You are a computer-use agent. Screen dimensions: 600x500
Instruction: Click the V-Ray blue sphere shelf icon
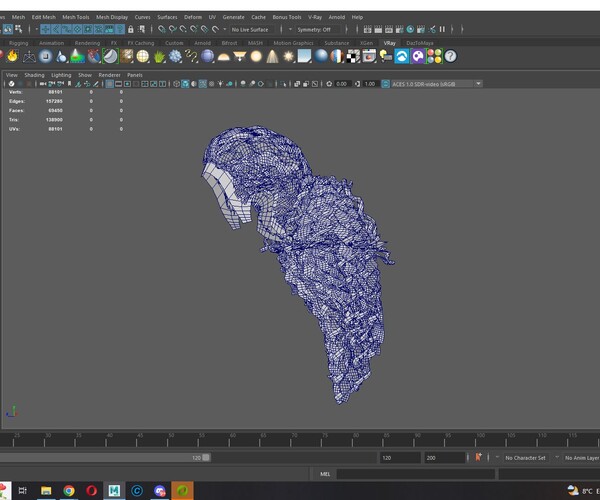click(321, 56)
